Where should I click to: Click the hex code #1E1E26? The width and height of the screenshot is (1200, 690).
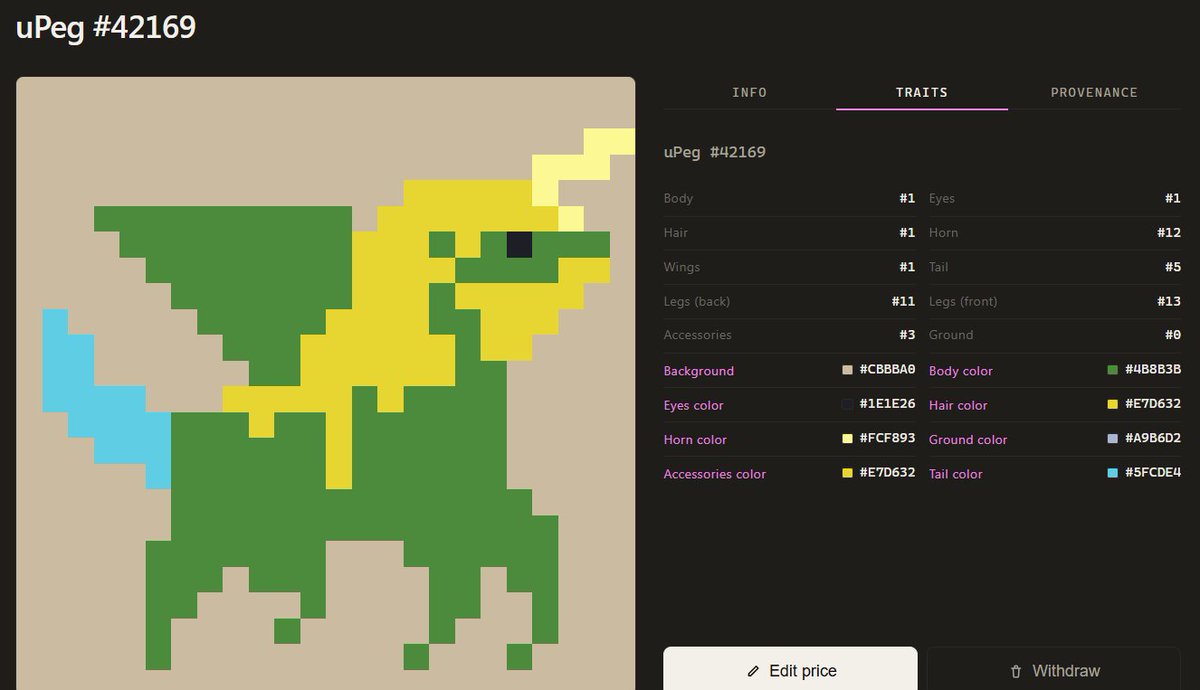888,404
